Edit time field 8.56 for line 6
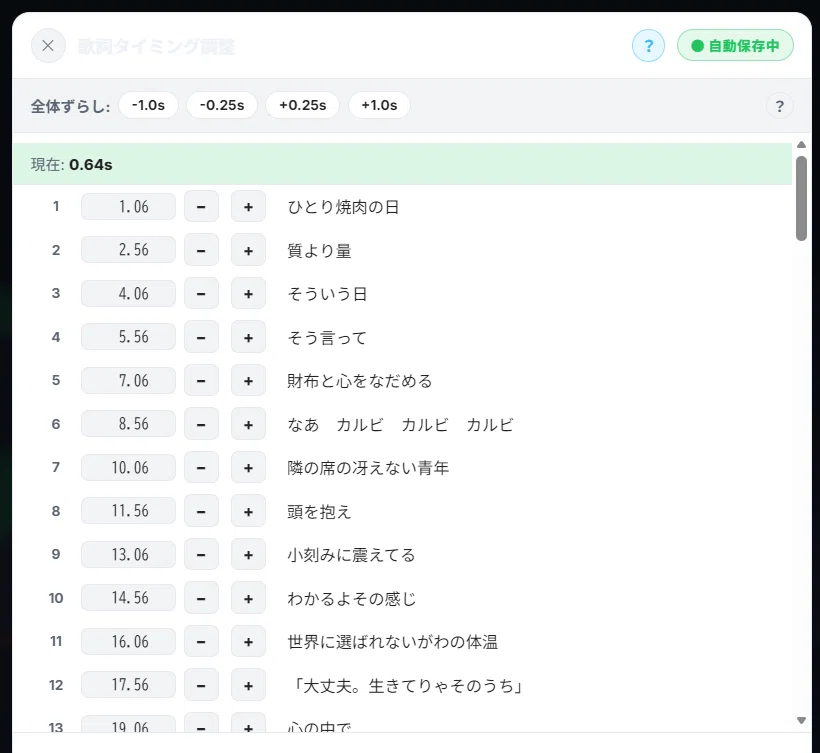 click(x=128, y=424)
